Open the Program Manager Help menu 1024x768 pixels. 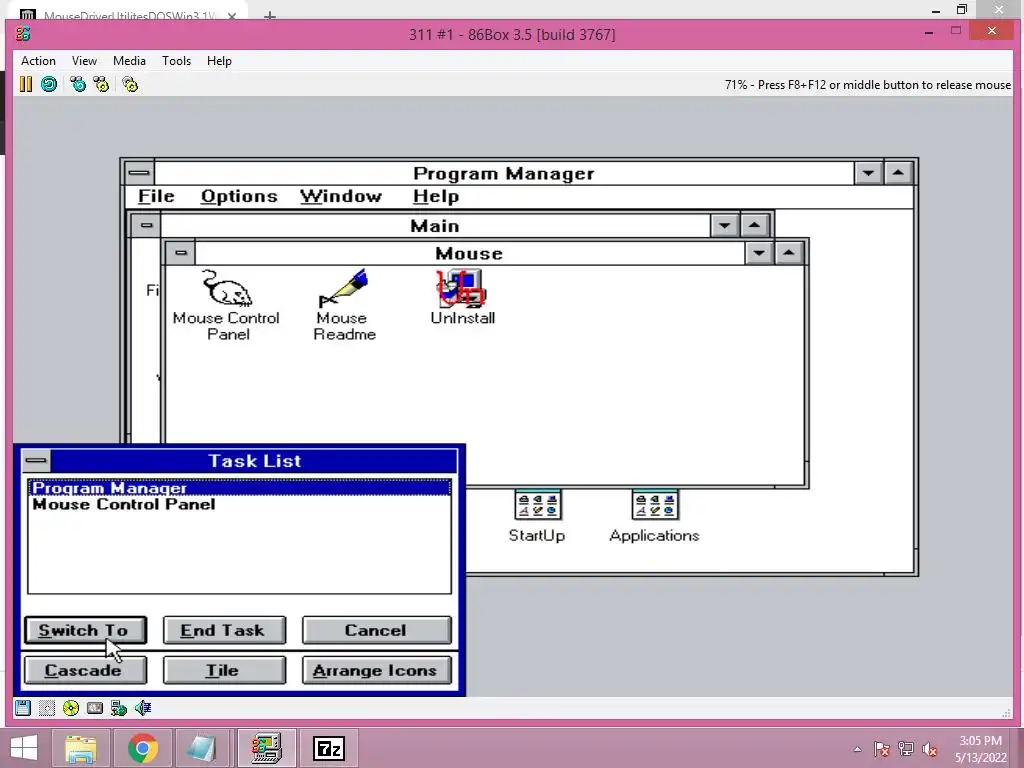click(436, 197)
